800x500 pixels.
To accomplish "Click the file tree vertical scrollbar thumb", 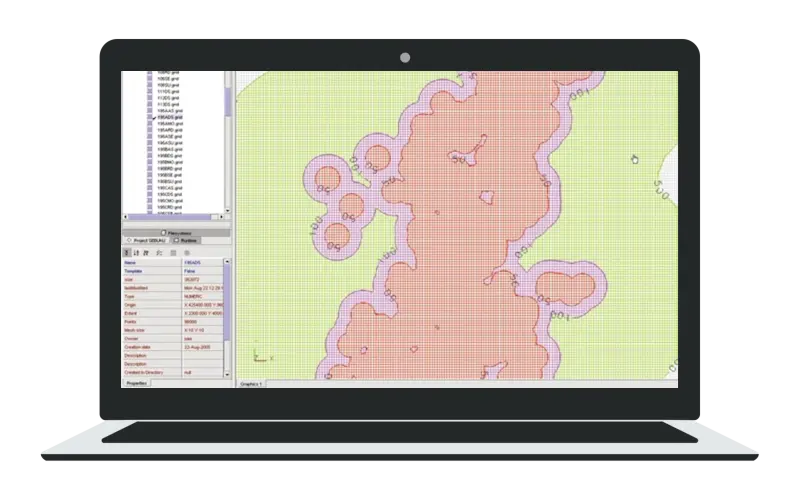I will coord(228,100).
